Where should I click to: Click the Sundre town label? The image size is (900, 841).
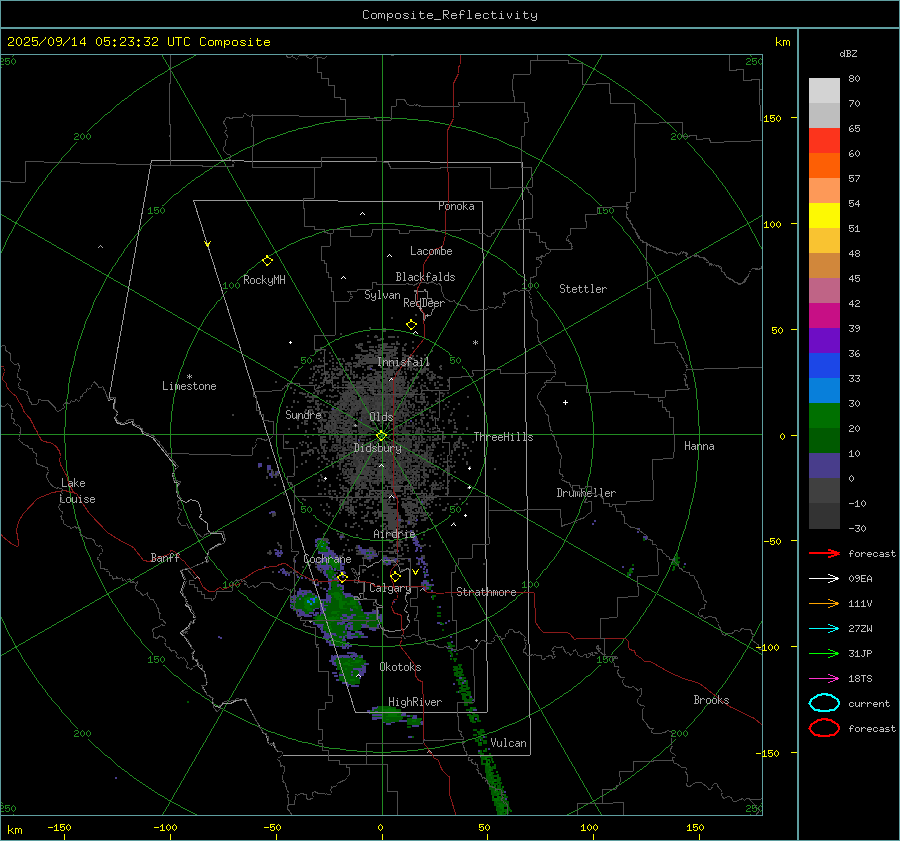tap(303, 414)
